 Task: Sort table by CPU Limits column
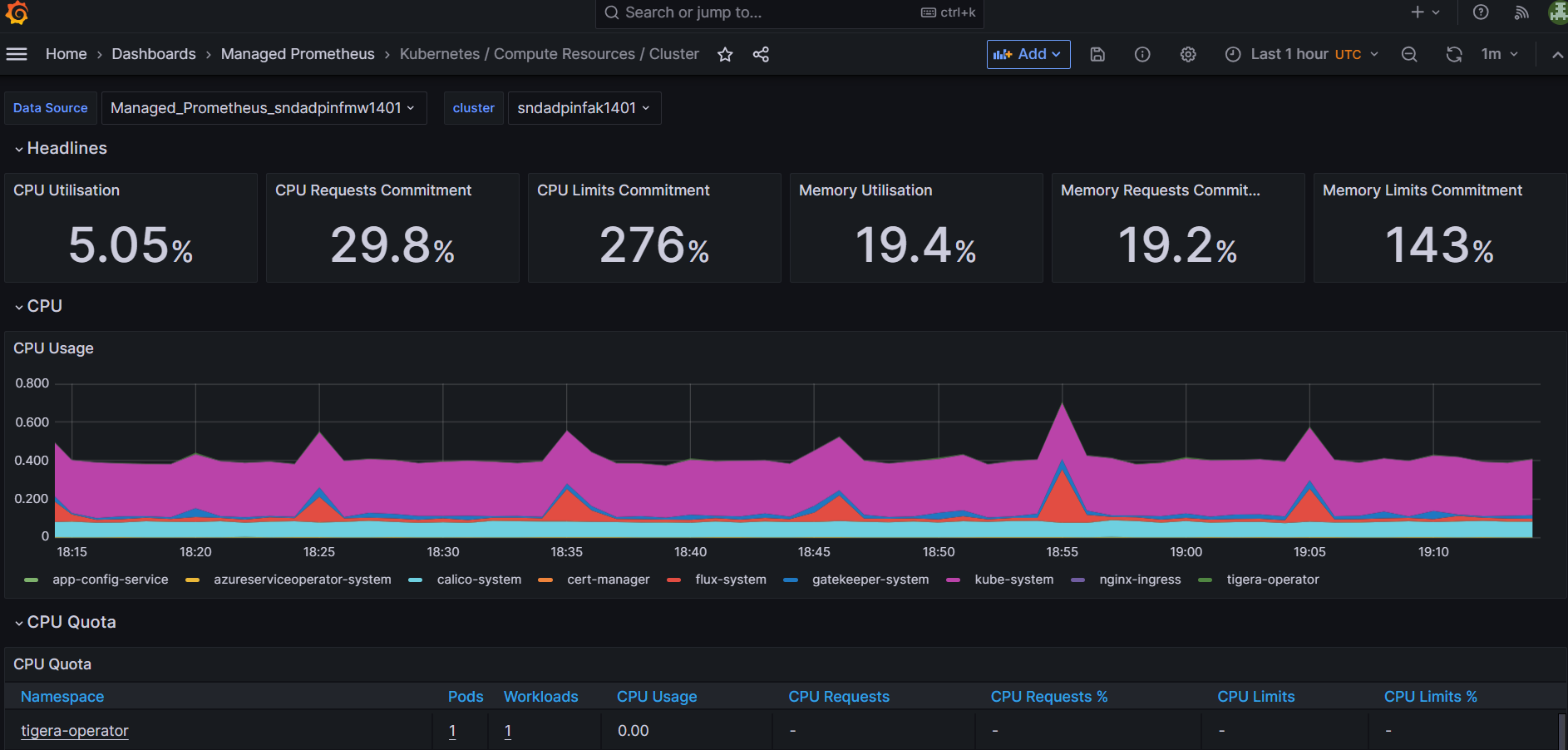click(x=1256, y=697)
